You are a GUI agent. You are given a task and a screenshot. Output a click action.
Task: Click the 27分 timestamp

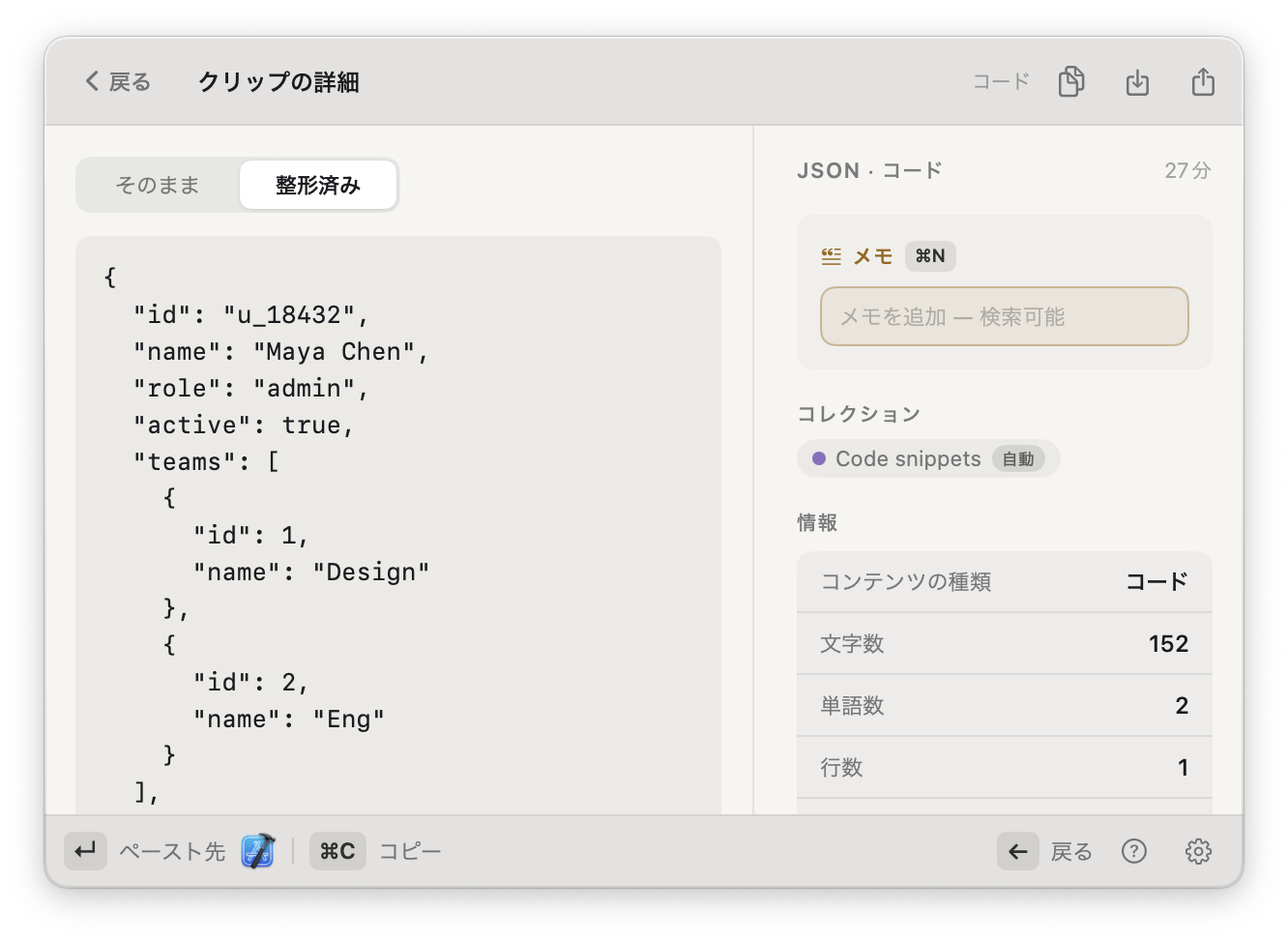point(1187,170)
